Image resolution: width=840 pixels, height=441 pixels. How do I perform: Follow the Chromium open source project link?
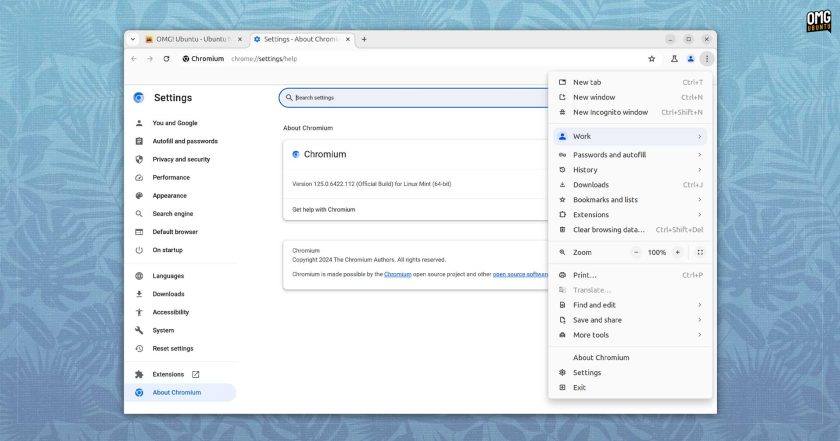(x=398, y=274)
